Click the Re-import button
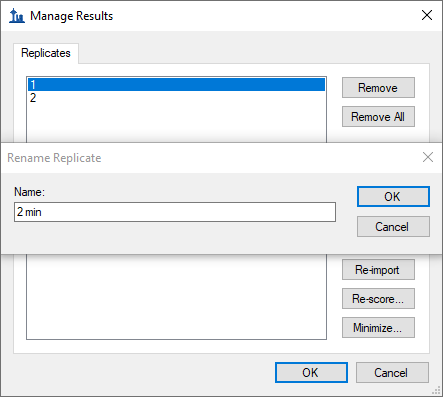The height and width of the screenshot is (397, 443). coord(378,270)
